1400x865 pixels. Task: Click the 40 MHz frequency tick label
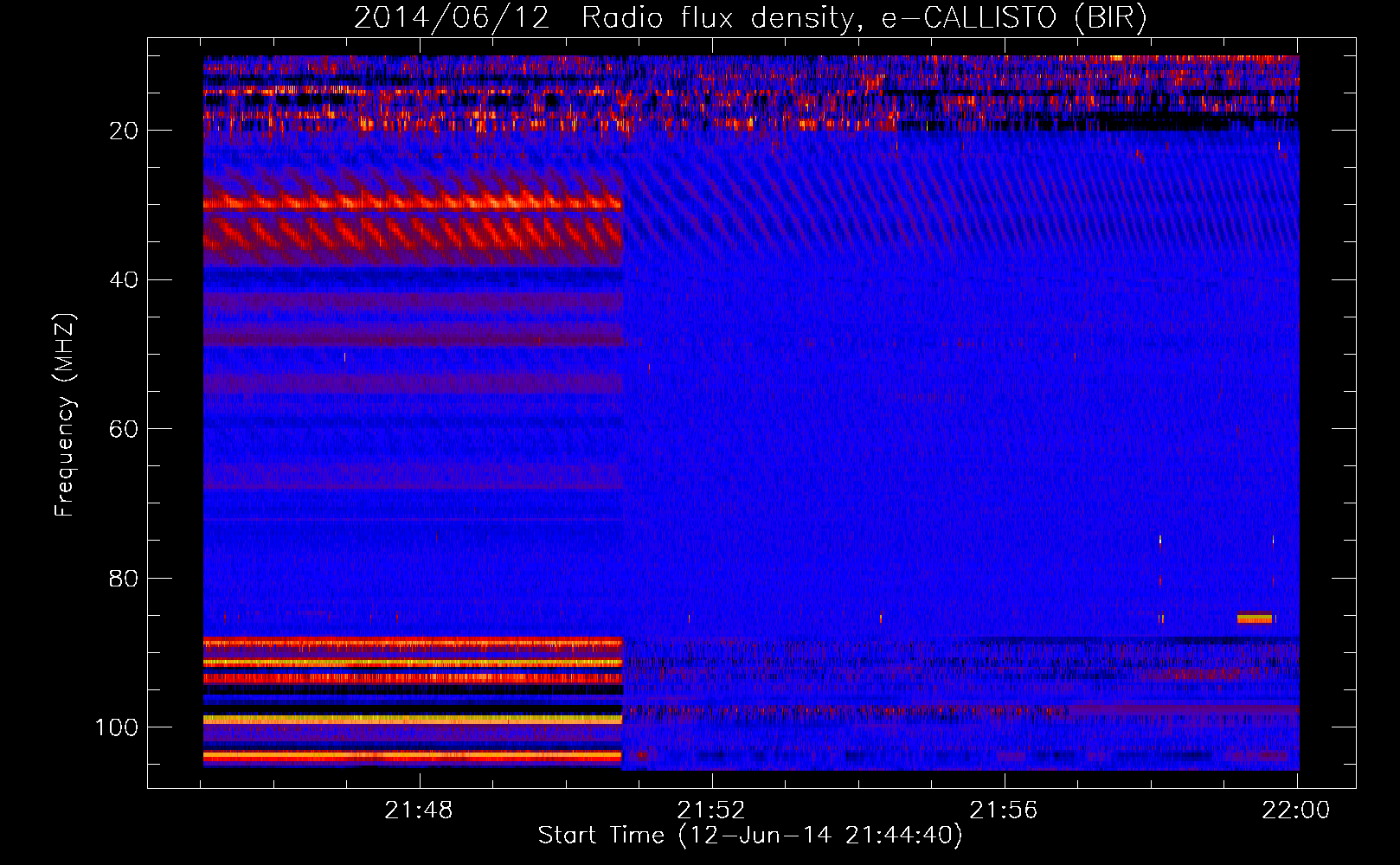tap(124, 280)
